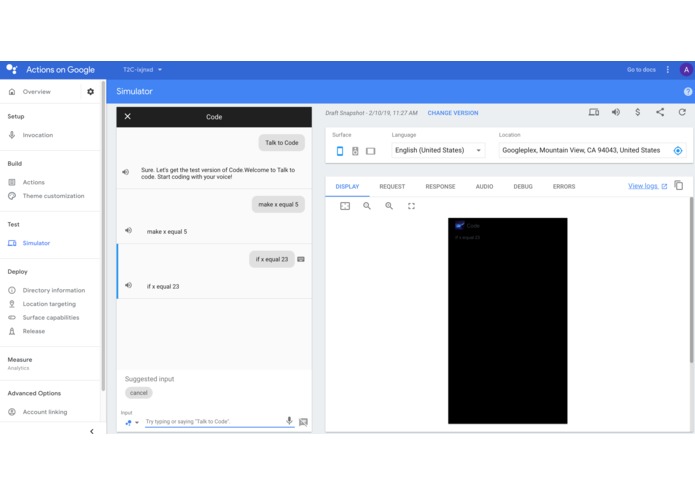Click the microphone icon in input field
The width and height of the screenshot is (695, 494).
click(x=289, y=420)
